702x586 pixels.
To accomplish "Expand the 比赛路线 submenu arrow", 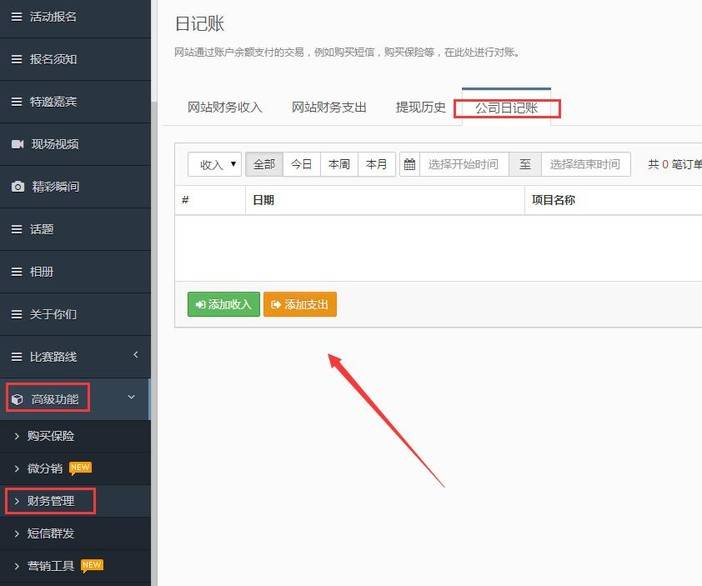I will click(135, 355).
